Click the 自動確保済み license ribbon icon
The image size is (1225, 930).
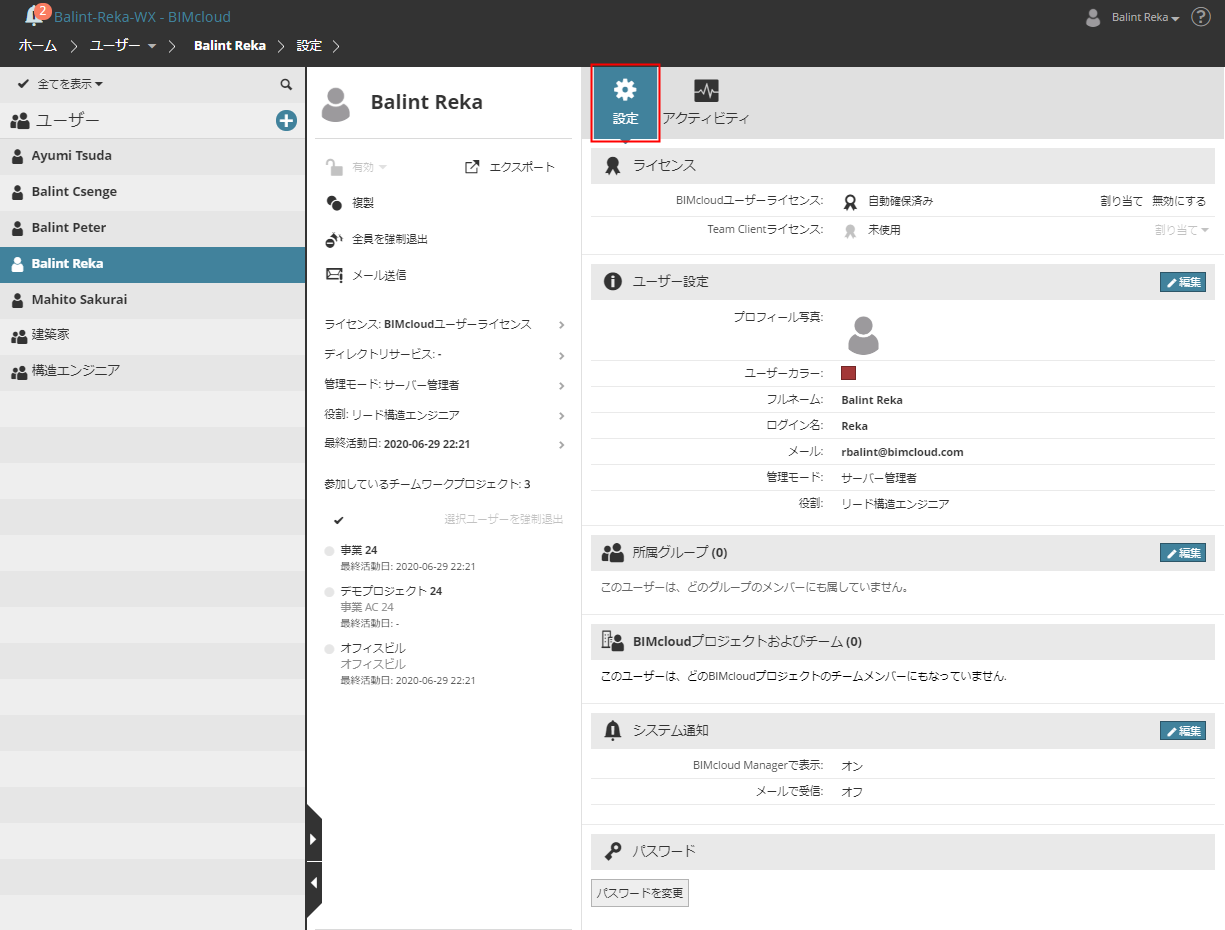tap(850, 201)
